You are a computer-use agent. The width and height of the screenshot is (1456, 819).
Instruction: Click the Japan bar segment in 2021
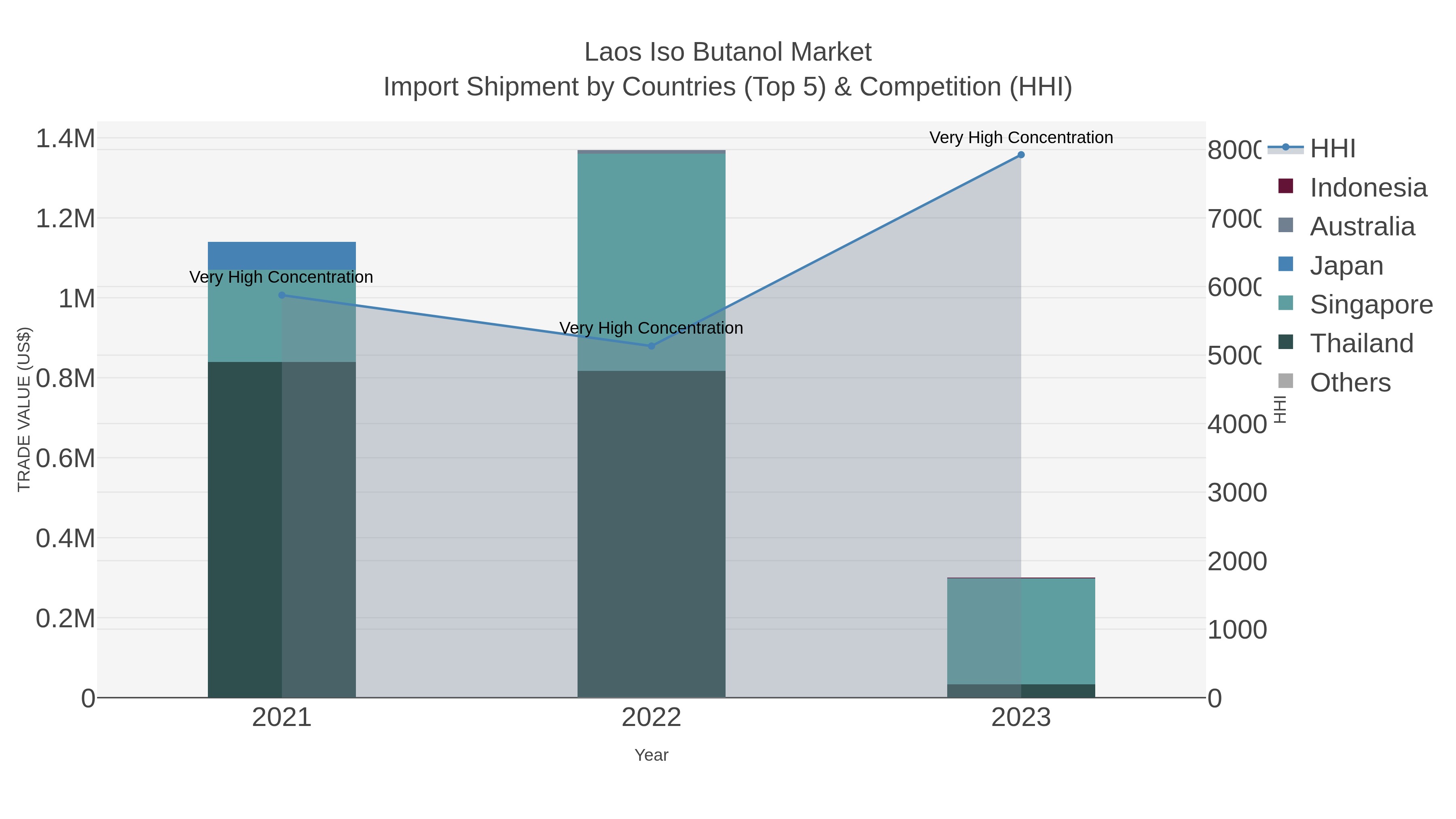(282, 256)
